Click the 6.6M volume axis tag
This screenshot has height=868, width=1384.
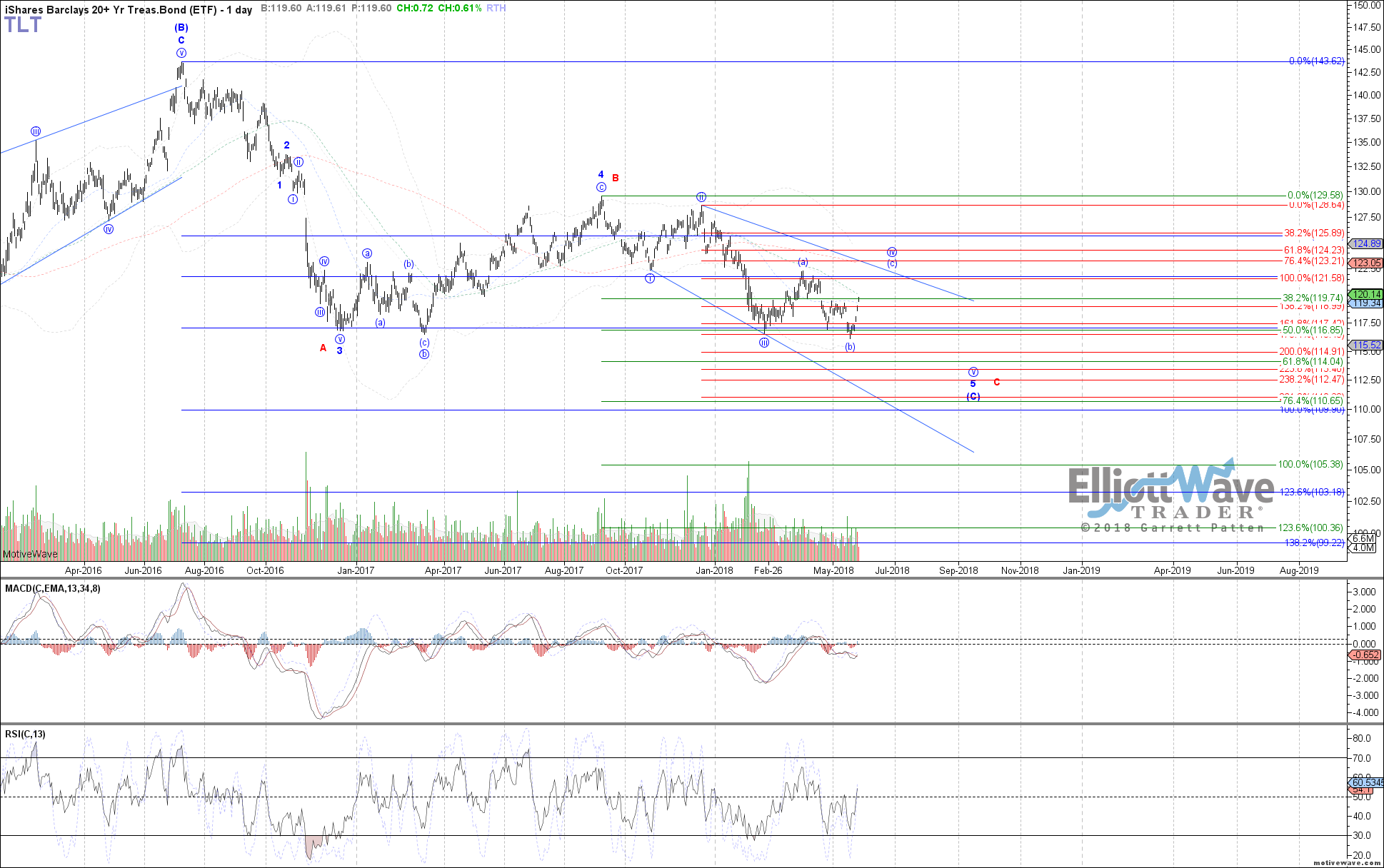(x=1363, y=539)
